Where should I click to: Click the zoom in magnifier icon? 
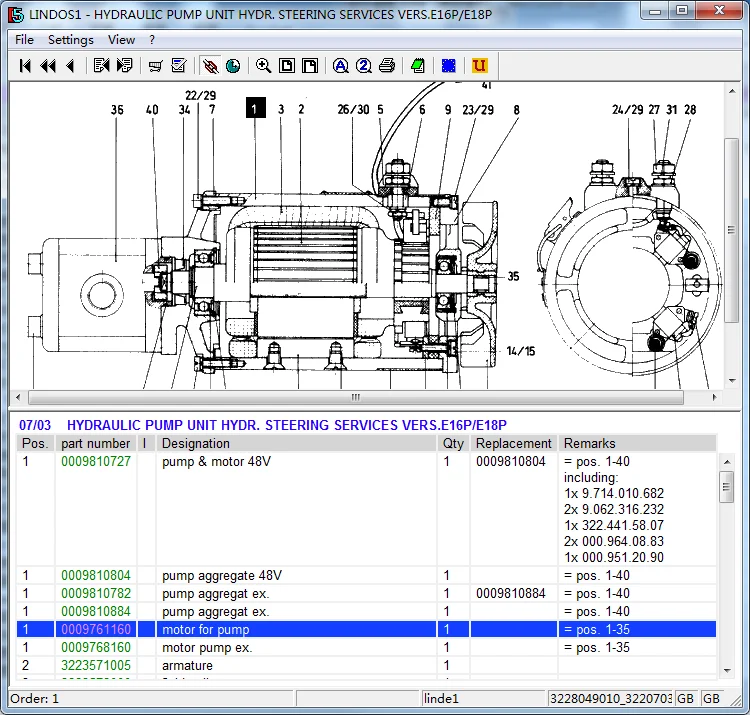coord(263,66)
